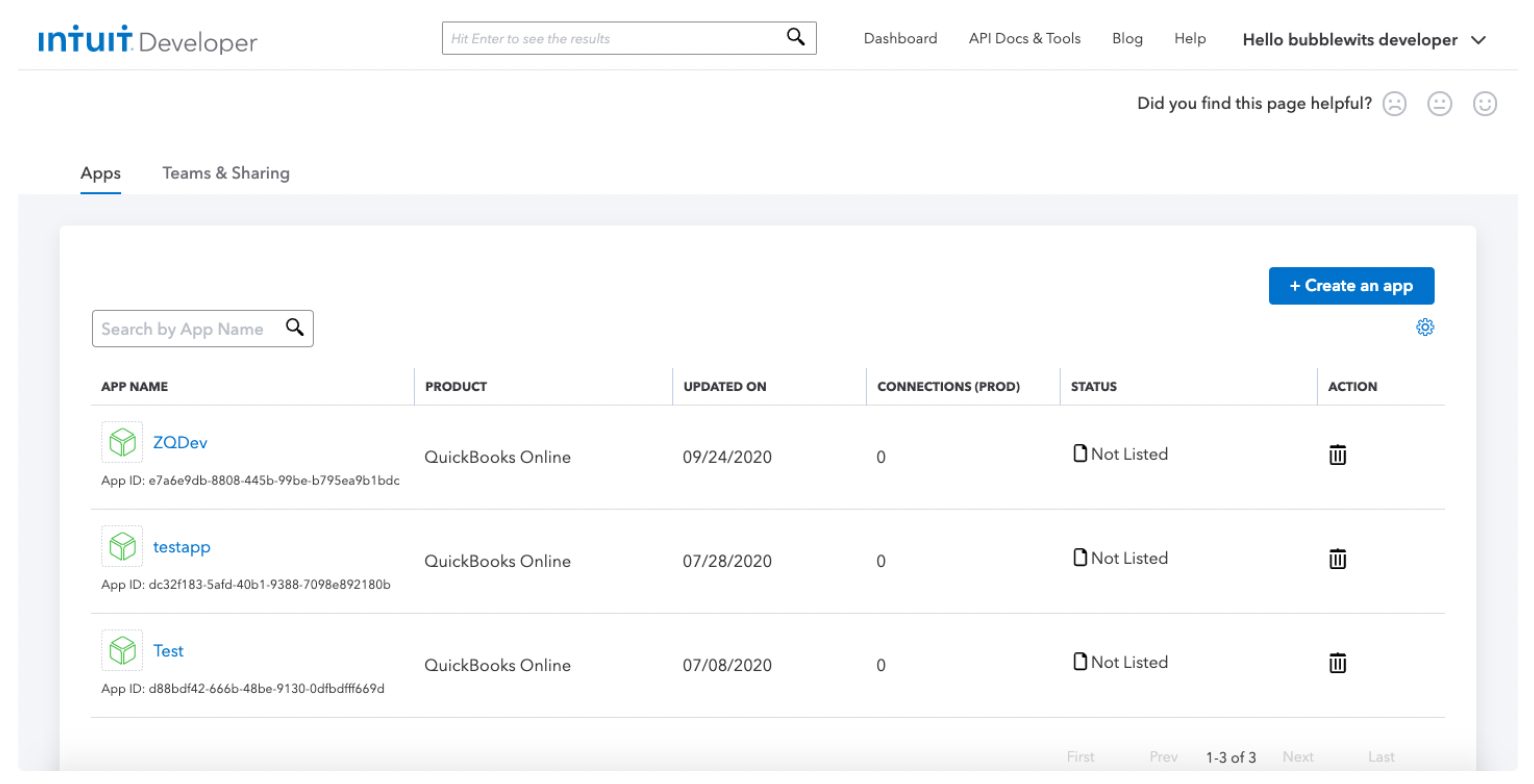This screenshot has width=1534, height=784.
Task: Click the connections count 0 in the testapp row
Action: 881,561
